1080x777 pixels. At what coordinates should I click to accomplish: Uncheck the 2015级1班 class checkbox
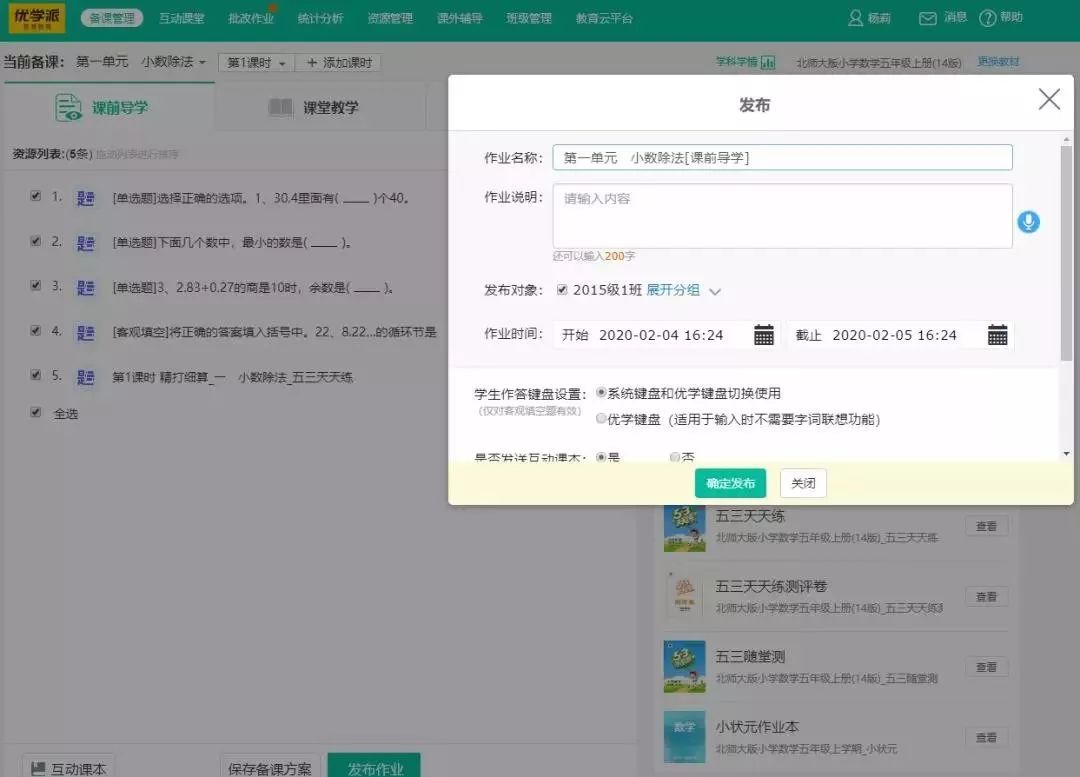[562, 289]
